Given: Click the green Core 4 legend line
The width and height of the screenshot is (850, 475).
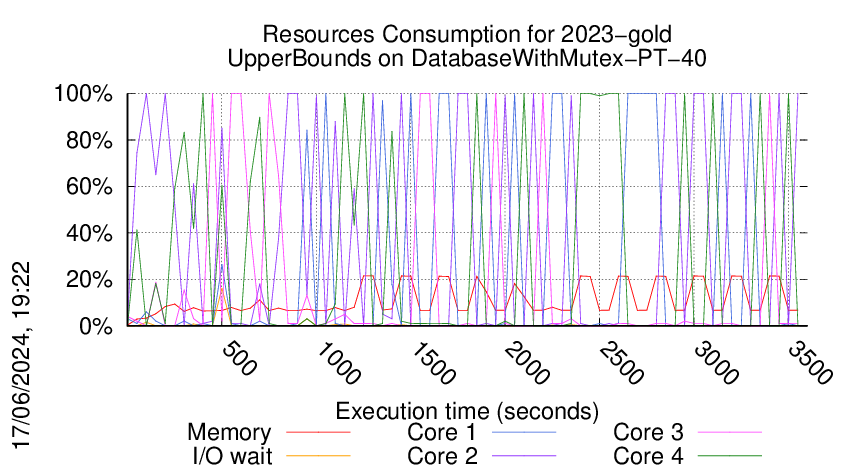Looking at the screenshot, I should (730, 456).
